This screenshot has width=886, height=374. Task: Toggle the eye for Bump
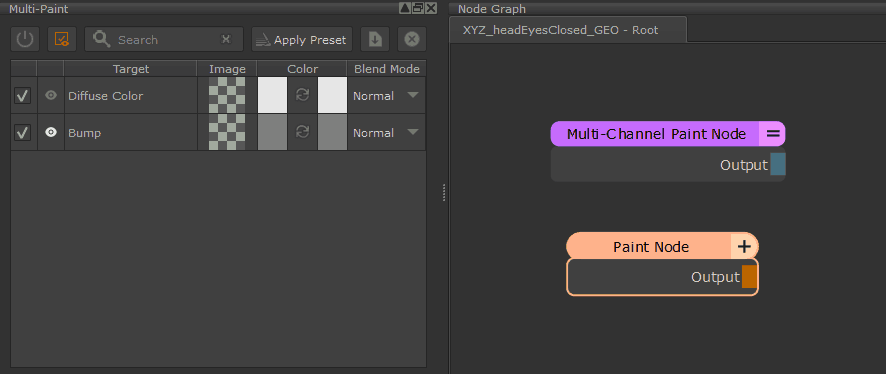51,132
